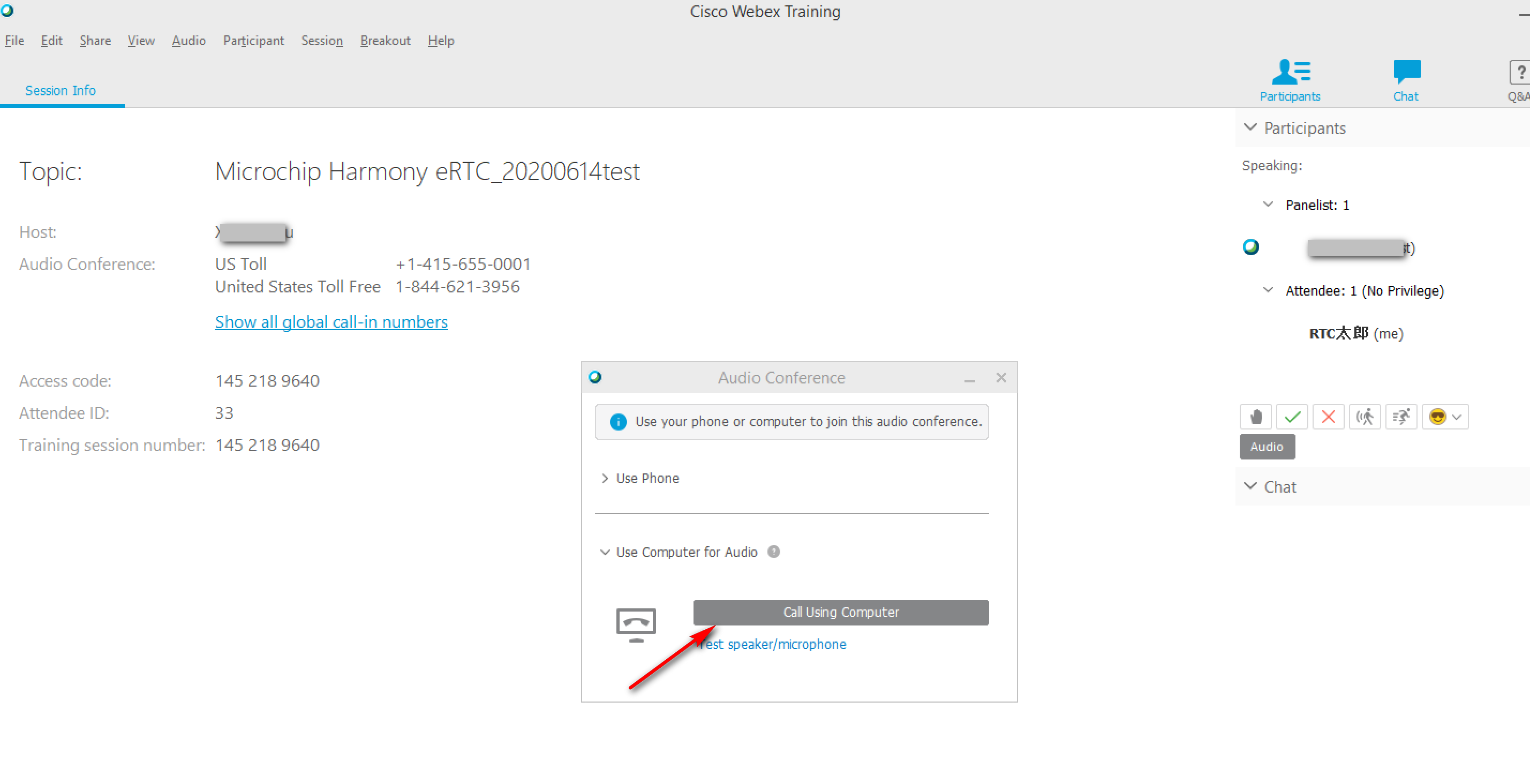This screenshot has height=784, width=1530.
Task: Open the Breakout menu
Action: point(385,40)
